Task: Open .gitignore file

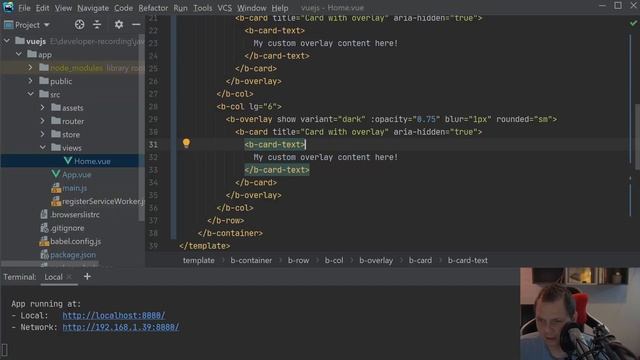Action: 67,228
